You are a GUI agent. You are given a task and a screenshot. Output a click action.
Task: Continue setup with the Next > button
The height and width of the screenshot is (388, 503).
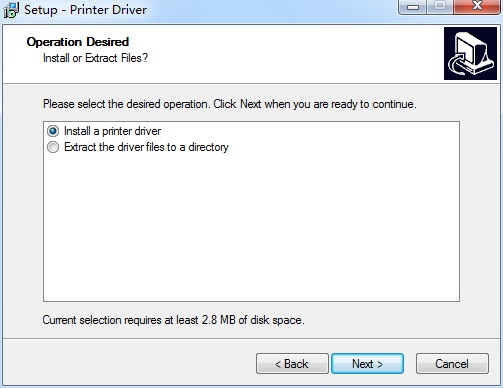coord(367,364)
